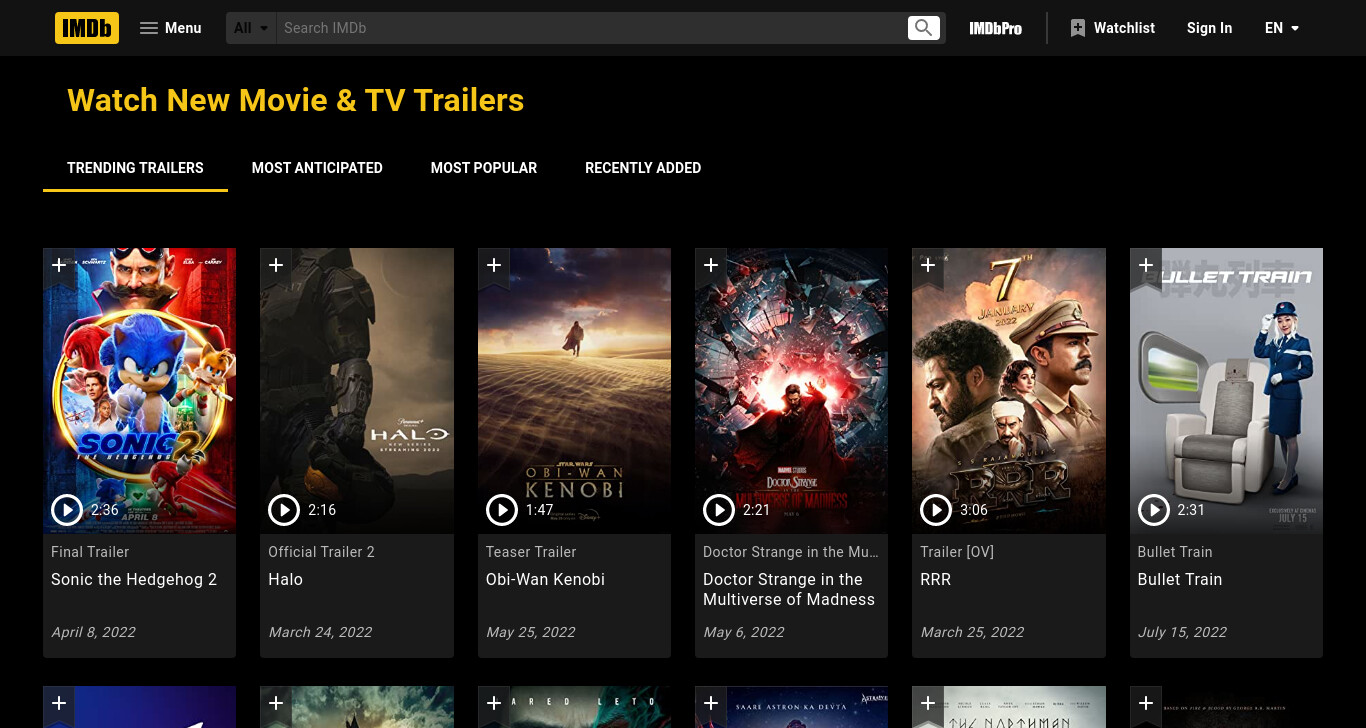Screen dimensions: 1366x728
Task: Open Sonic the Hedgehog 2 title link
Action: tap(134, 579)
